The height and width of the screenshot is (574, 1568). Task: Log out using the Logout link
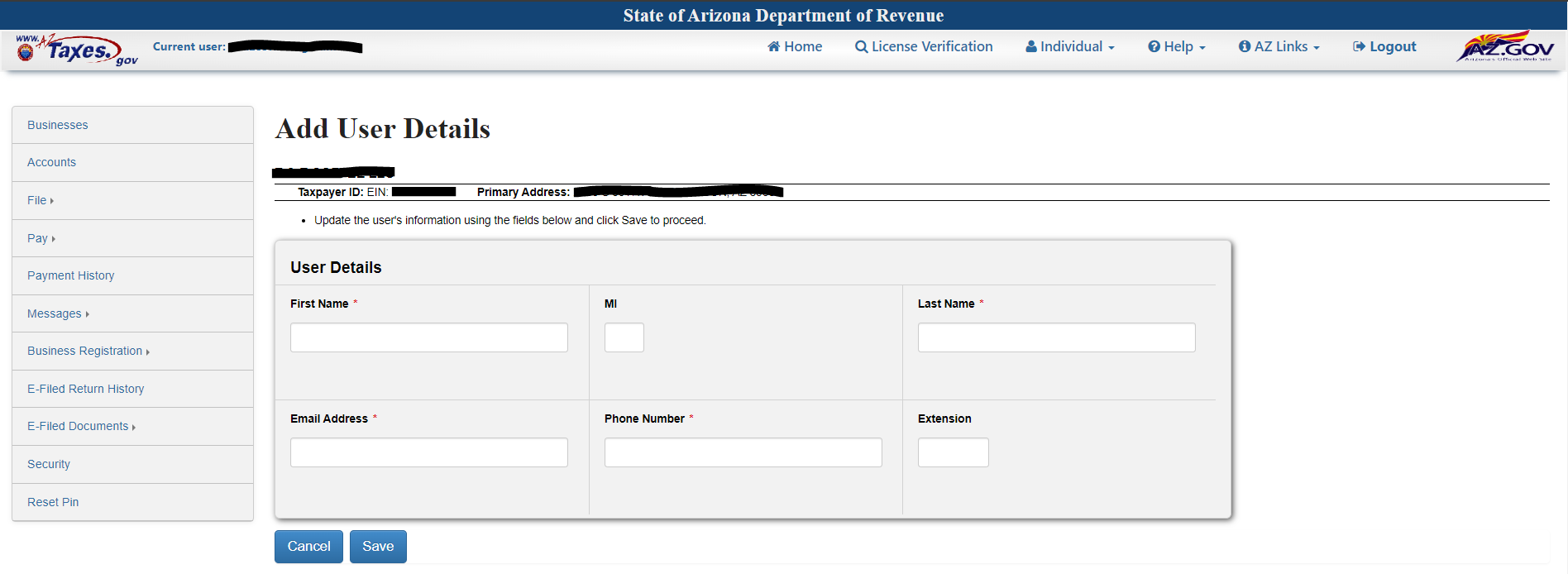coord(1384,46)
